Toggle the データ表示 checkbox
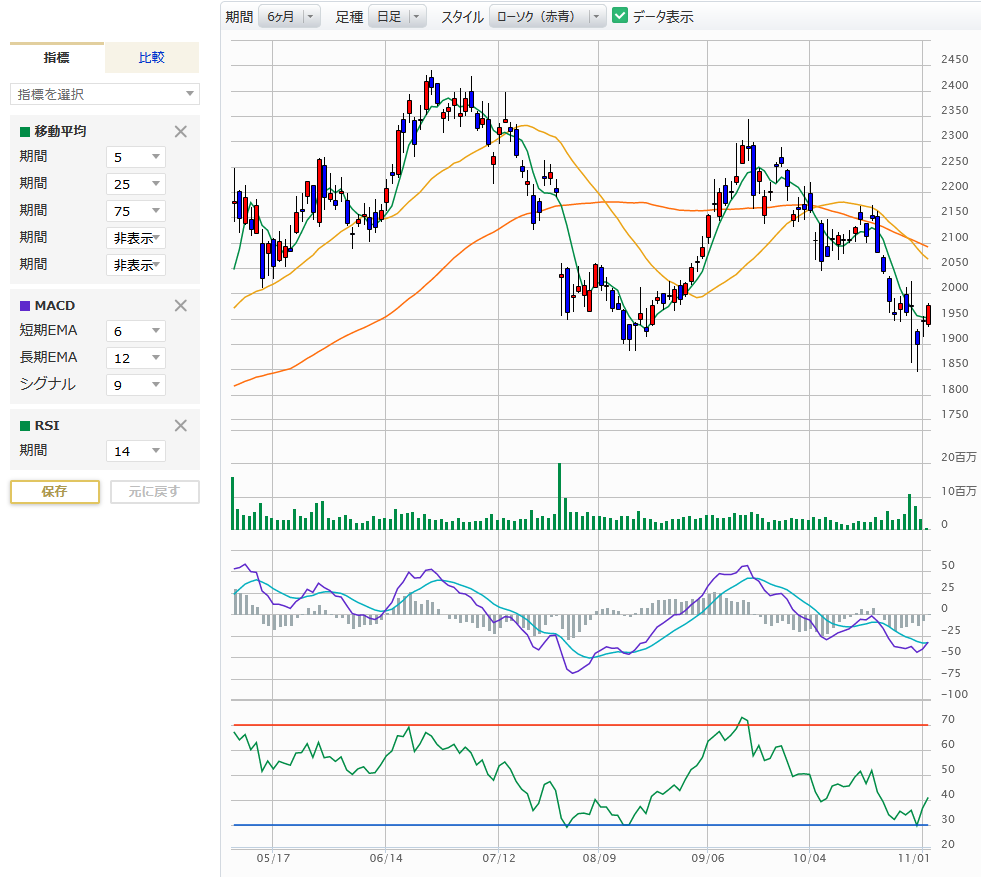Viewport: 981px width, 877px height. coord(620,16)
